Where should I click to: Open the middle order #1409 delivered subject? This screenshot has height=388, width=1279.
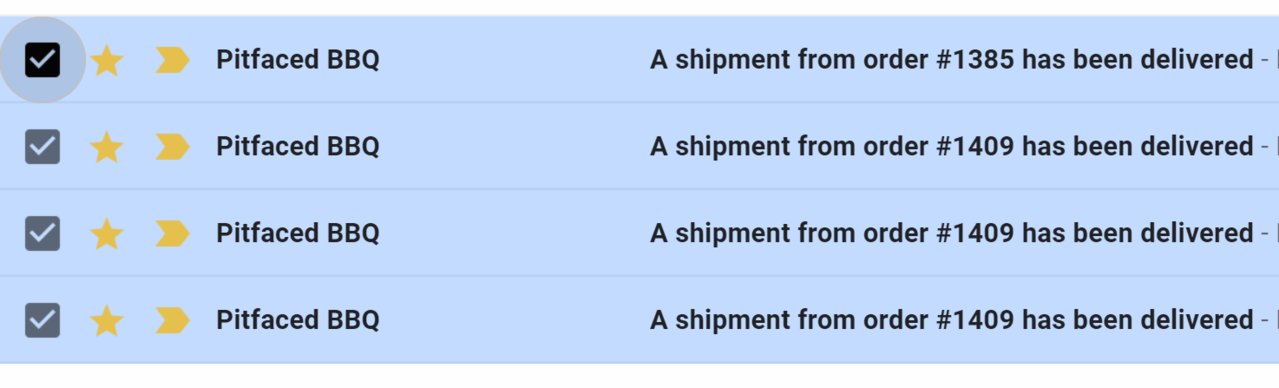pos(951,233)
